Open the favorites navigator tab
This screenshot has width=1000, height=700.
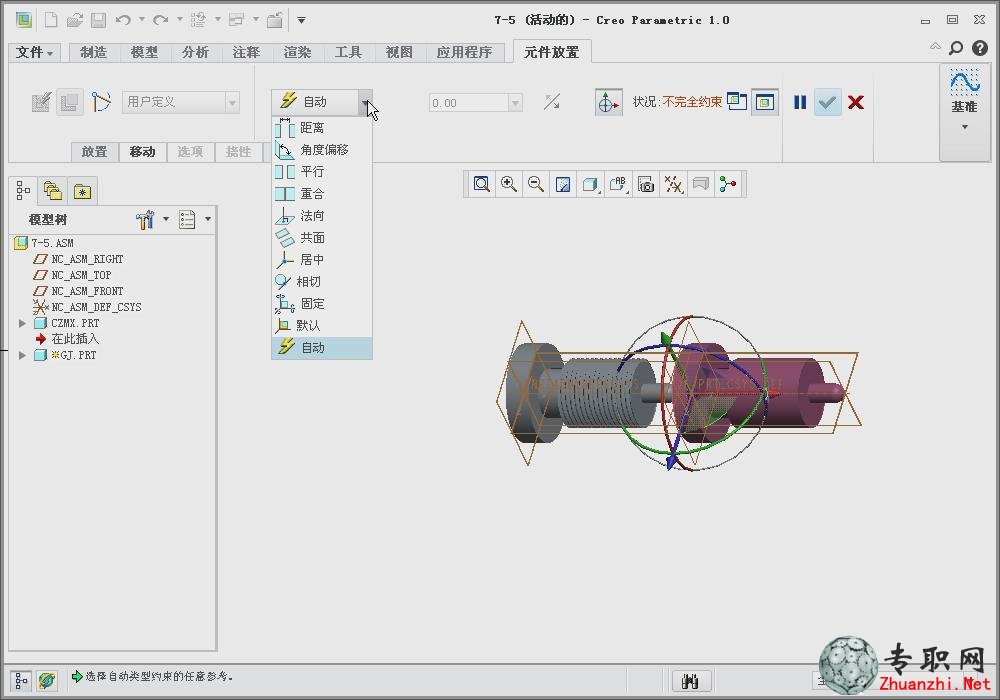click(82, 191)
